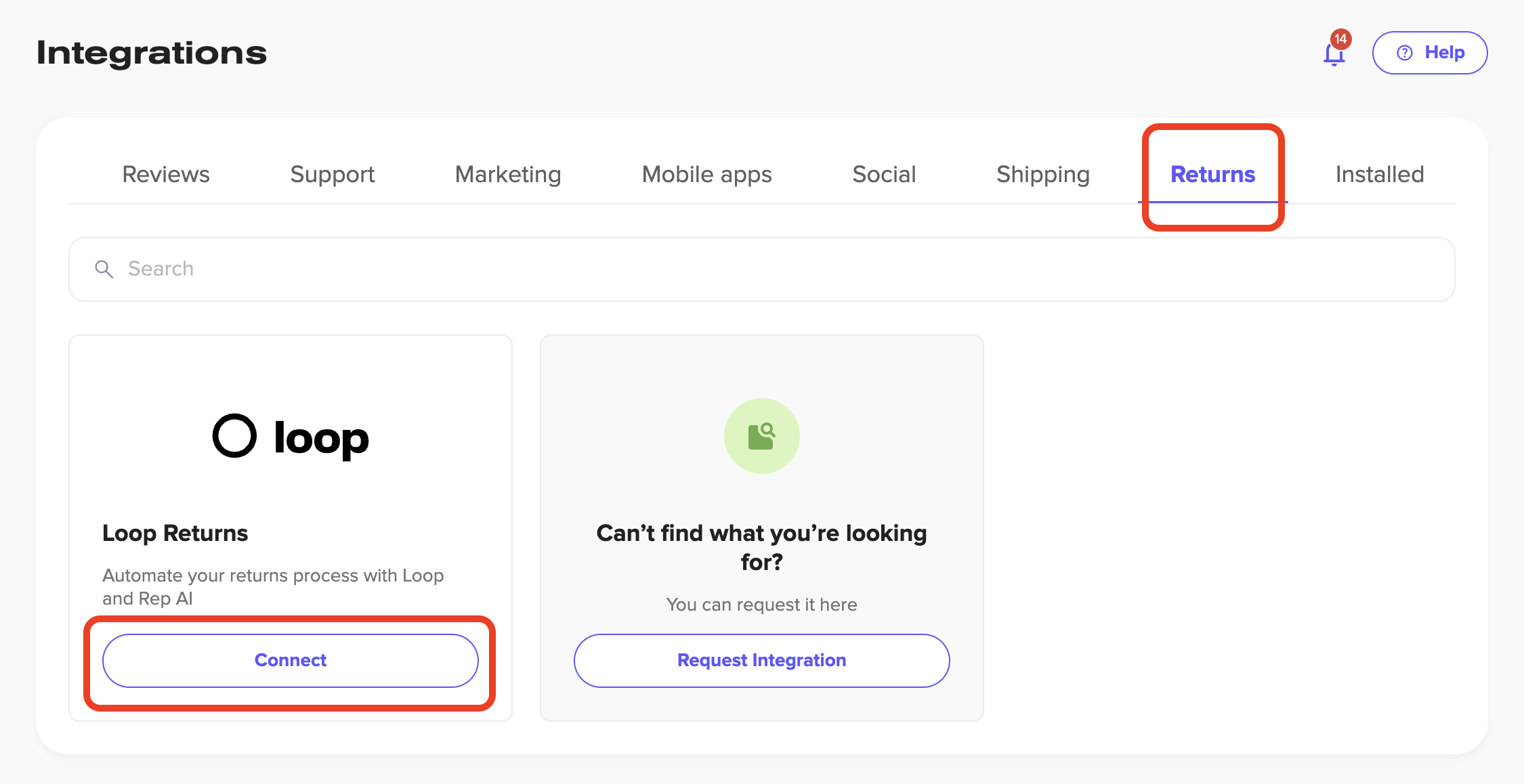Open the Shipping tab
Image resolution: width=1524 pixels, height=784 pixels.
coord(1042,175)
